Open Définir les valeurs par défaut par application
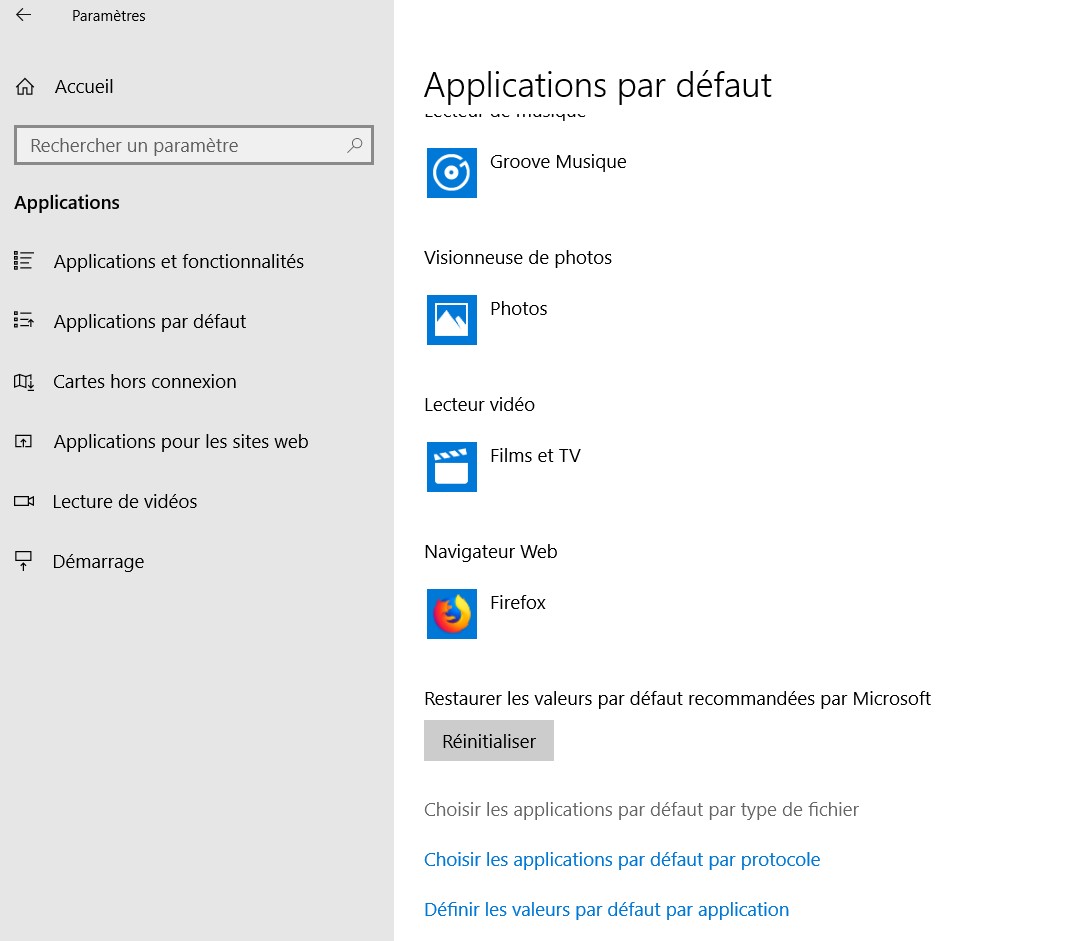 (606, 910)
